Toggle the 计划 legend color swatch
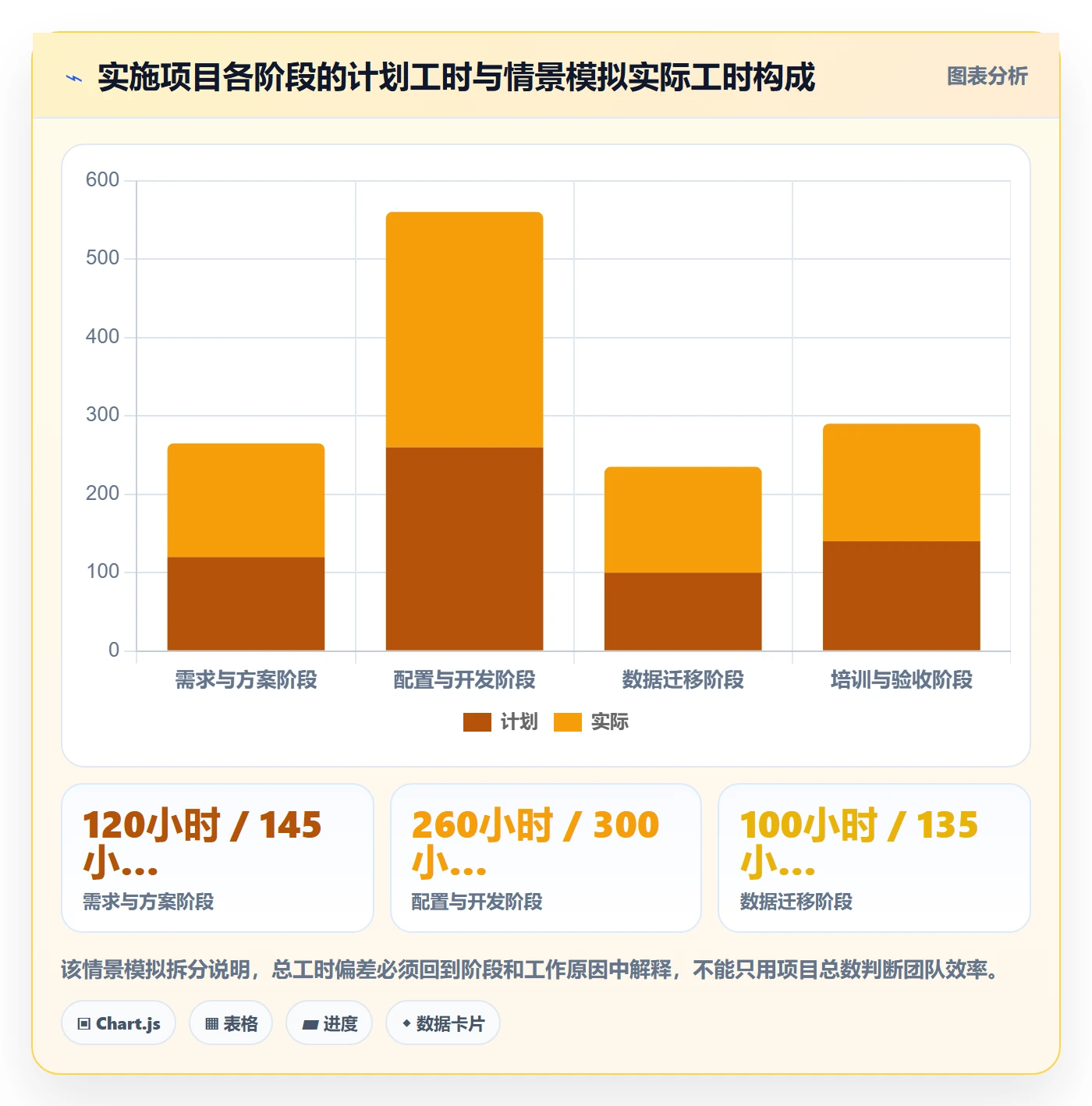The height and width of the screenshot is (1106, 1092). 477,722
